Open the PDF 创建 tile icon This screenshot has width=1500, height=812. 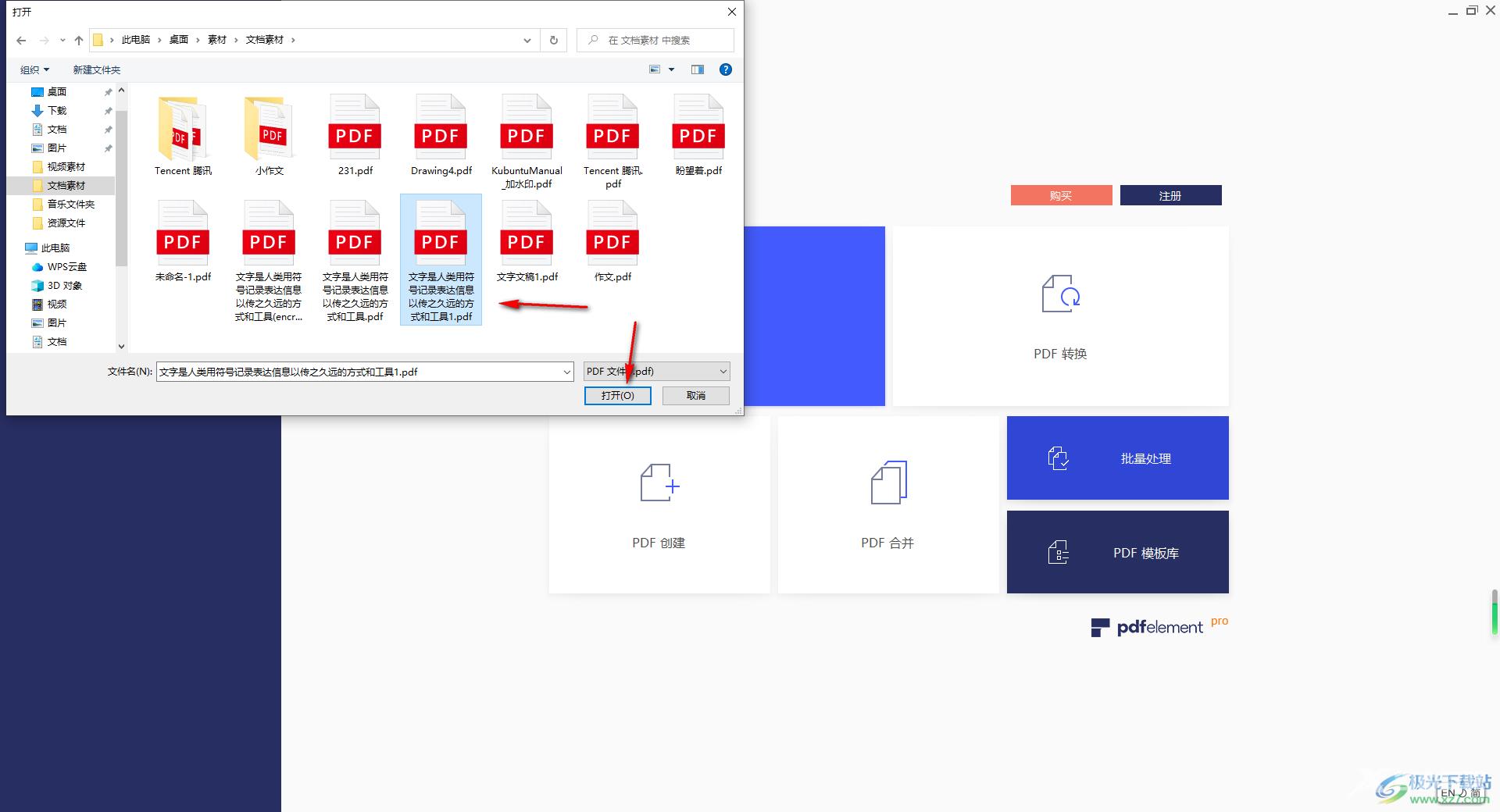pyautogui.click(x=659, y=483)
